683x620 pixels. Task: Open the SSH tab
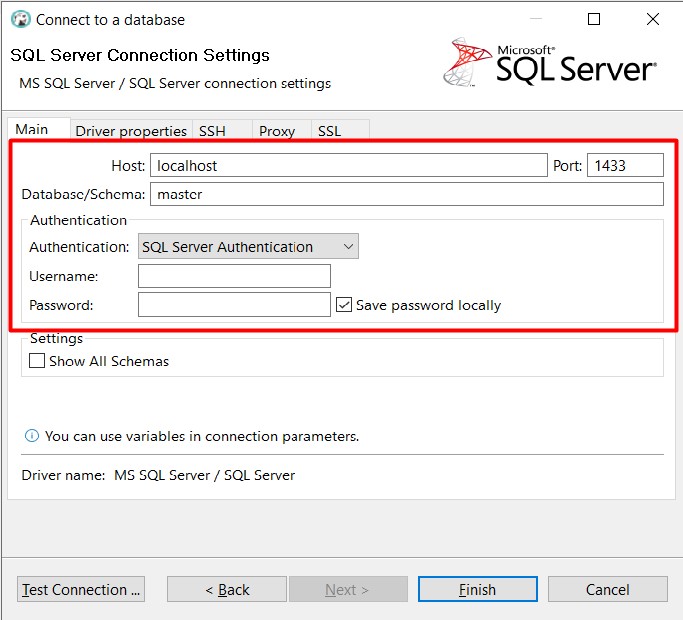212,131
